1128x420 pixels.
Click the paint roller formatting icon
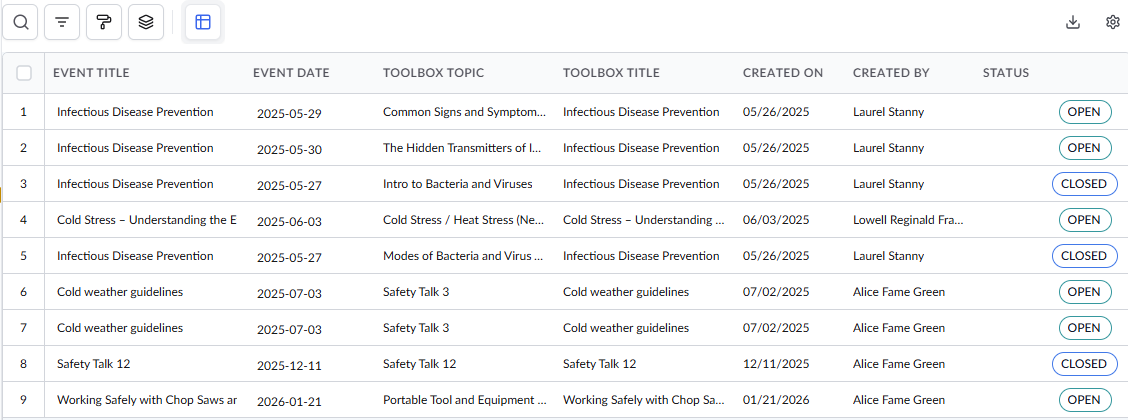pos(104,22)
